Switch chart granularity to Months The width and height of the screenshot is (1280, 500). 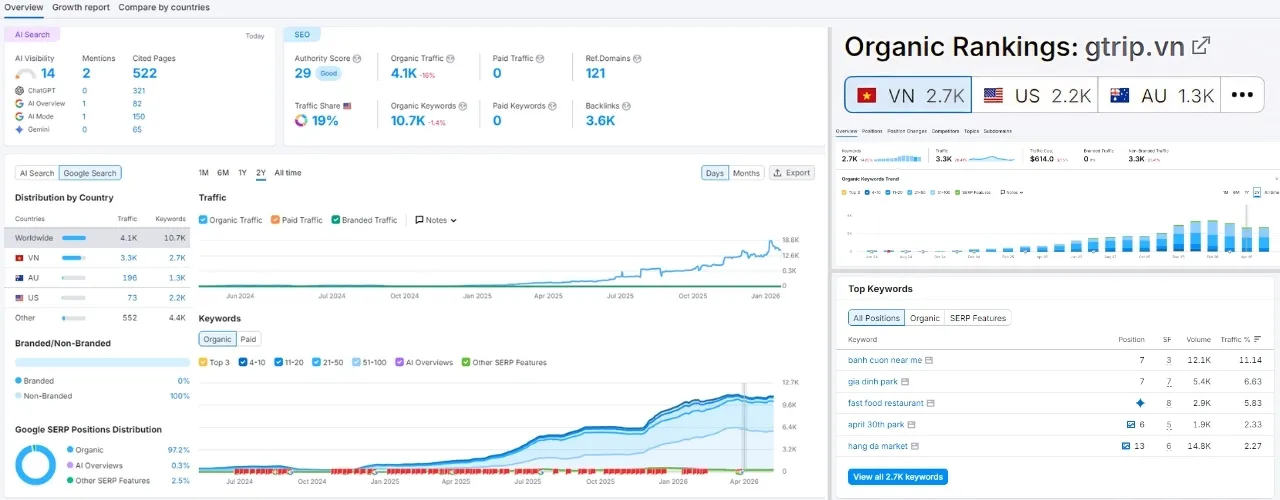(746, 173)
